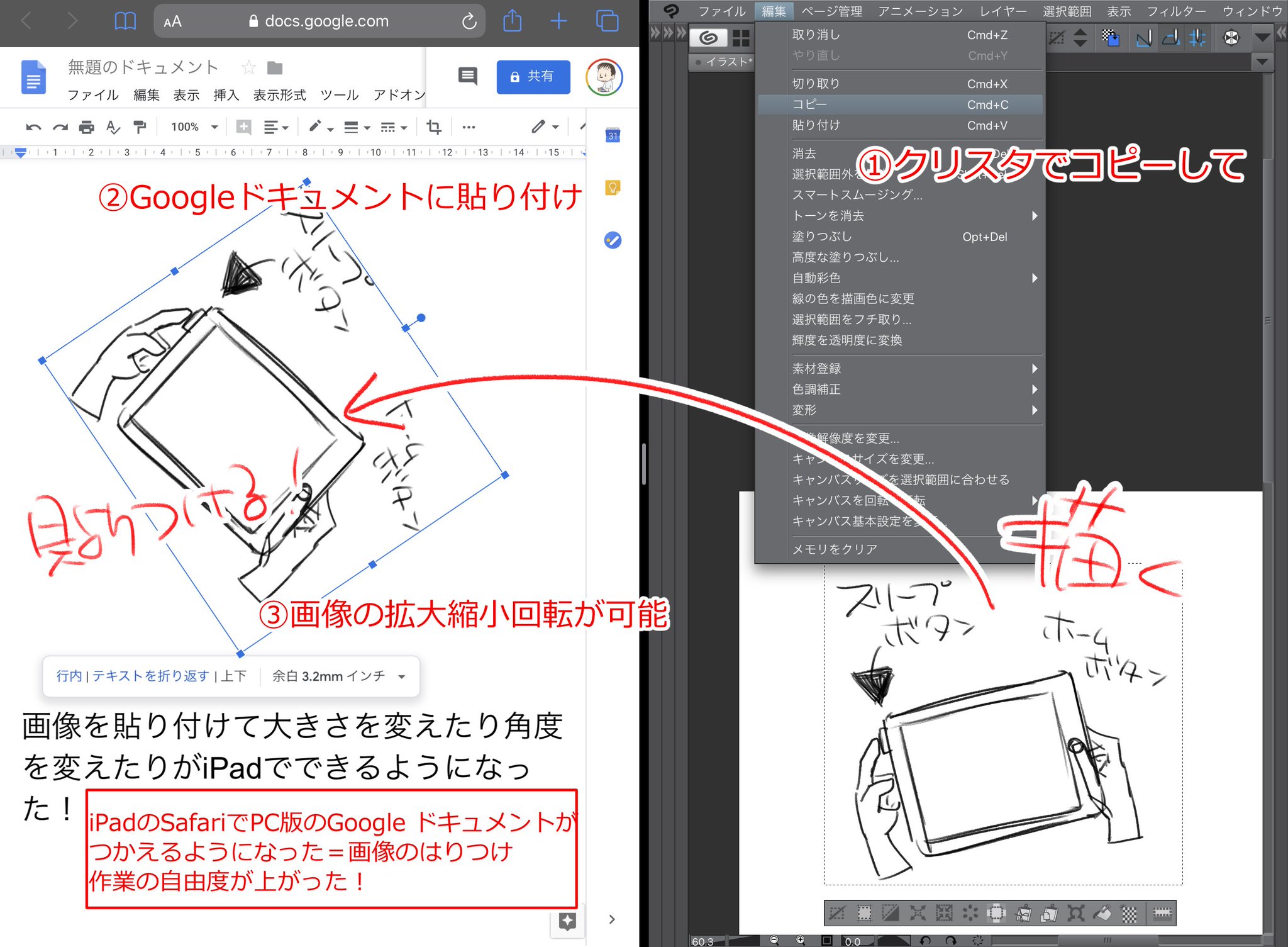Click the blue 共有 share button
Image resolution: width=1288 pixels, height=947 pixels.
(533, 77)
